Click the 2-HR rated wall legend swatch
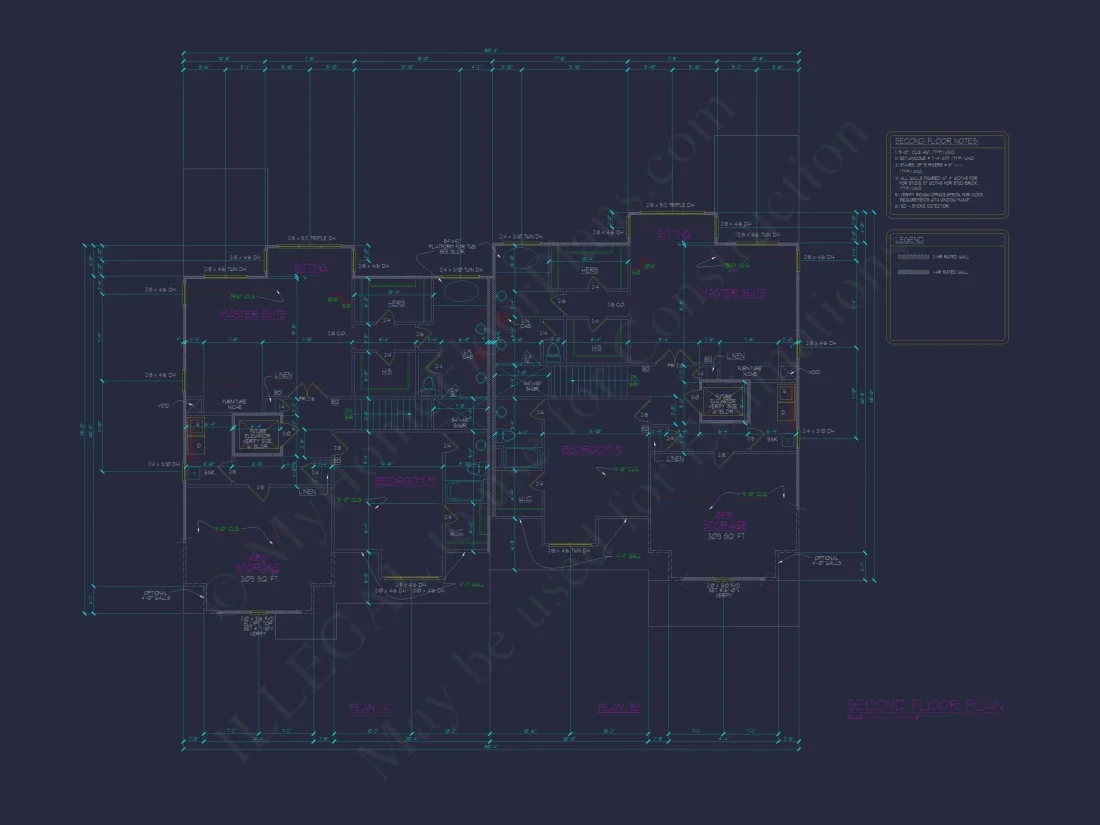 click(x=914, y=257)
